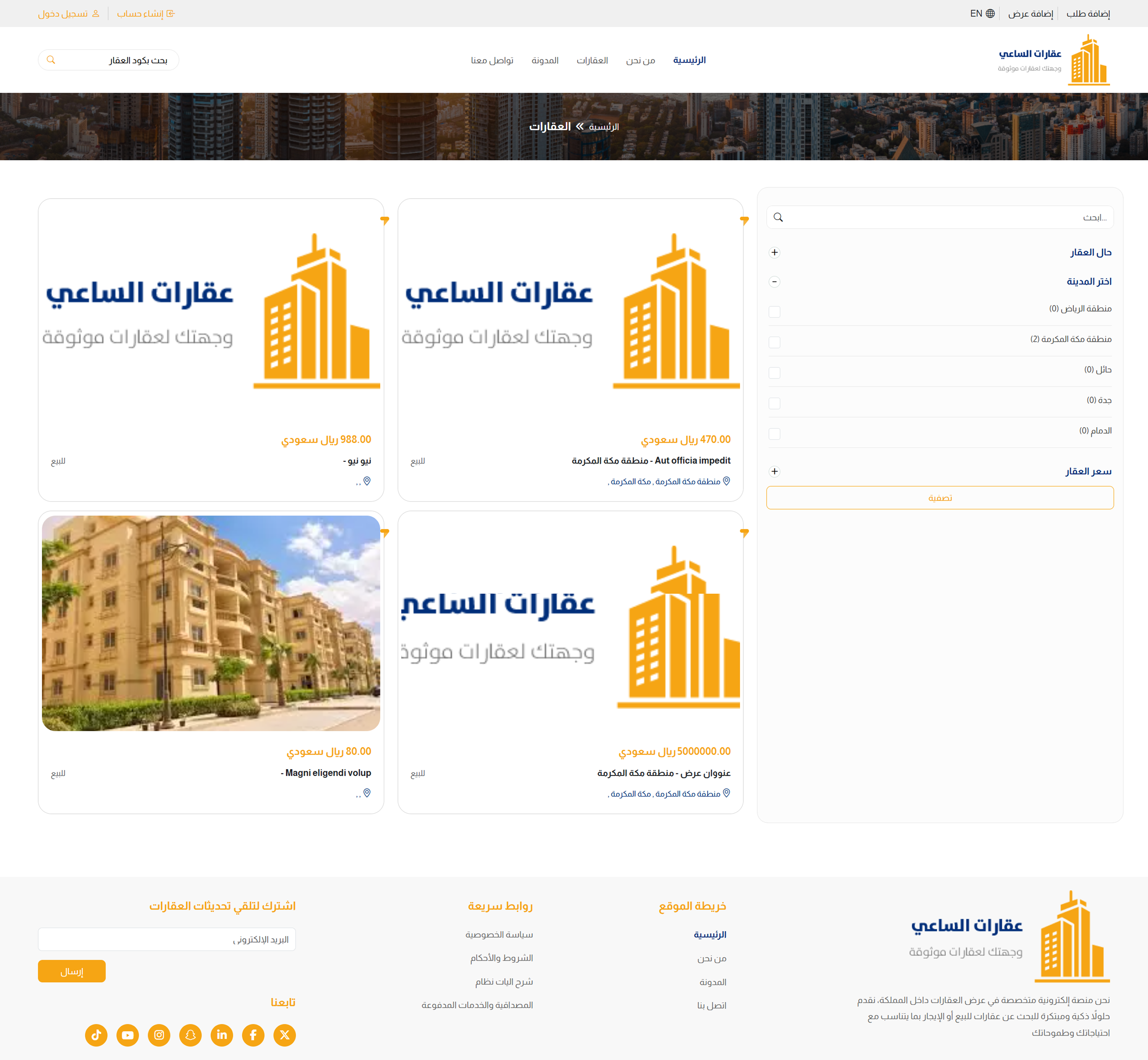Check the منطقة مكة المكرمة checkbox
Image resolution: width=1148 pixels, height=1060 pixels.
point(774,342)
